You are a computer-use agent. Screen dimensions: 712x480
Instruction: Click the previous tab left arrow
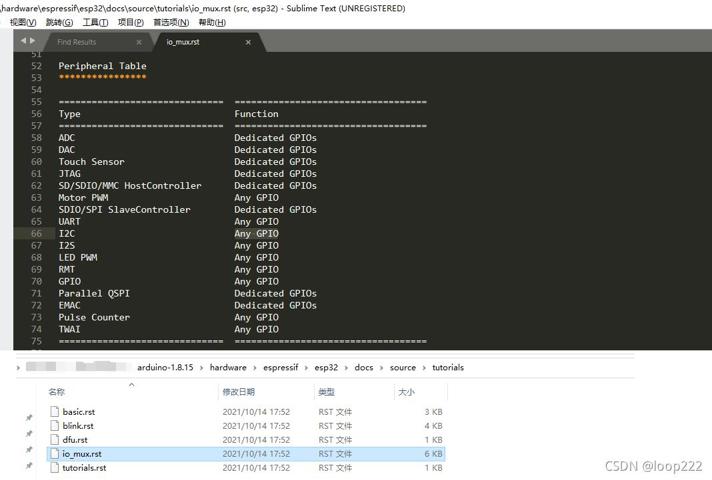pos(24,41)
